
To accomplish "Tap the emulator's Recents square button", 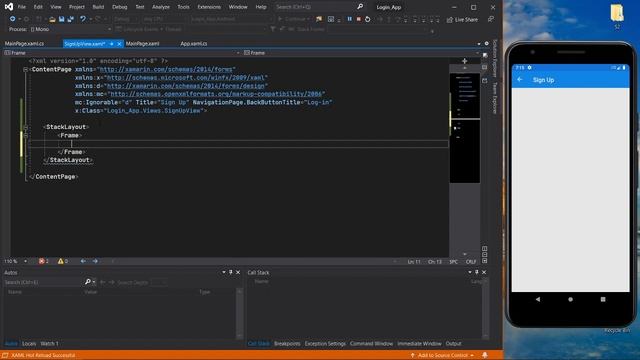I will coord(603,299).
